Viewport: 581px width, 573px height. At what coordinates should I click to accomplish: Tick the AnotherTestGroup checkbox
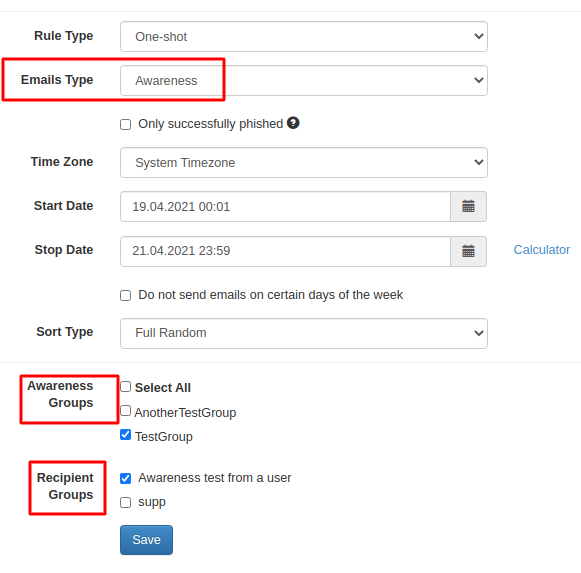tap(126, 411)
